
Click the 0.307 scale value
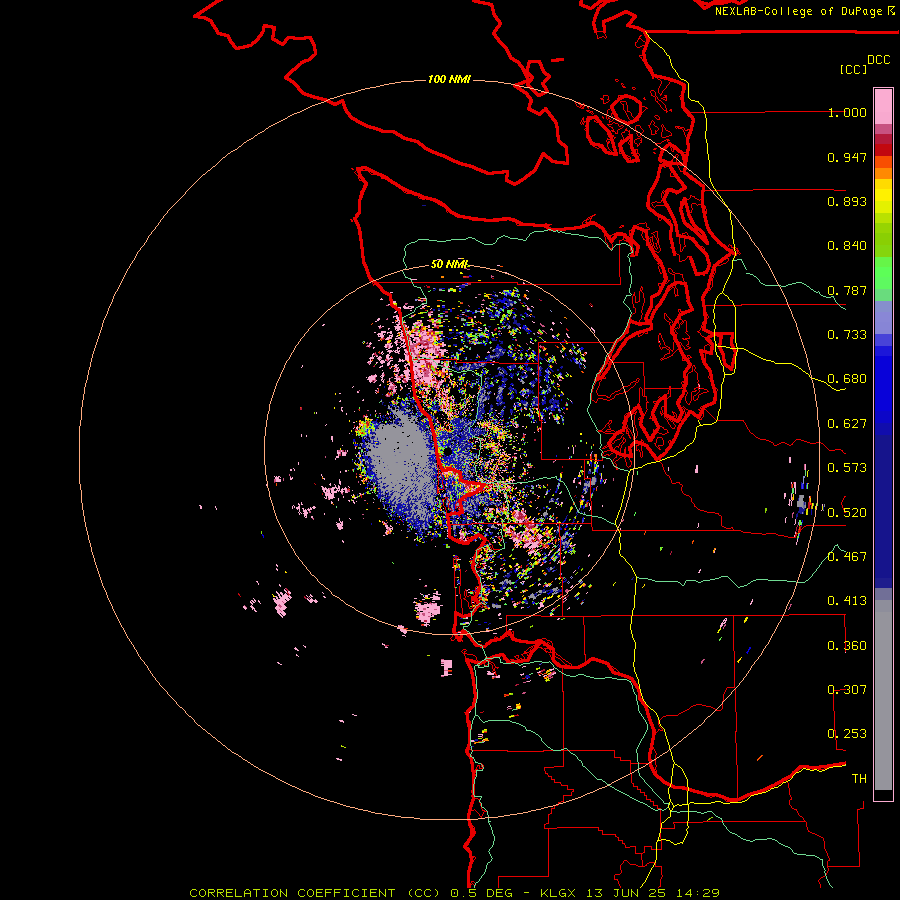(x=847, y=690)
